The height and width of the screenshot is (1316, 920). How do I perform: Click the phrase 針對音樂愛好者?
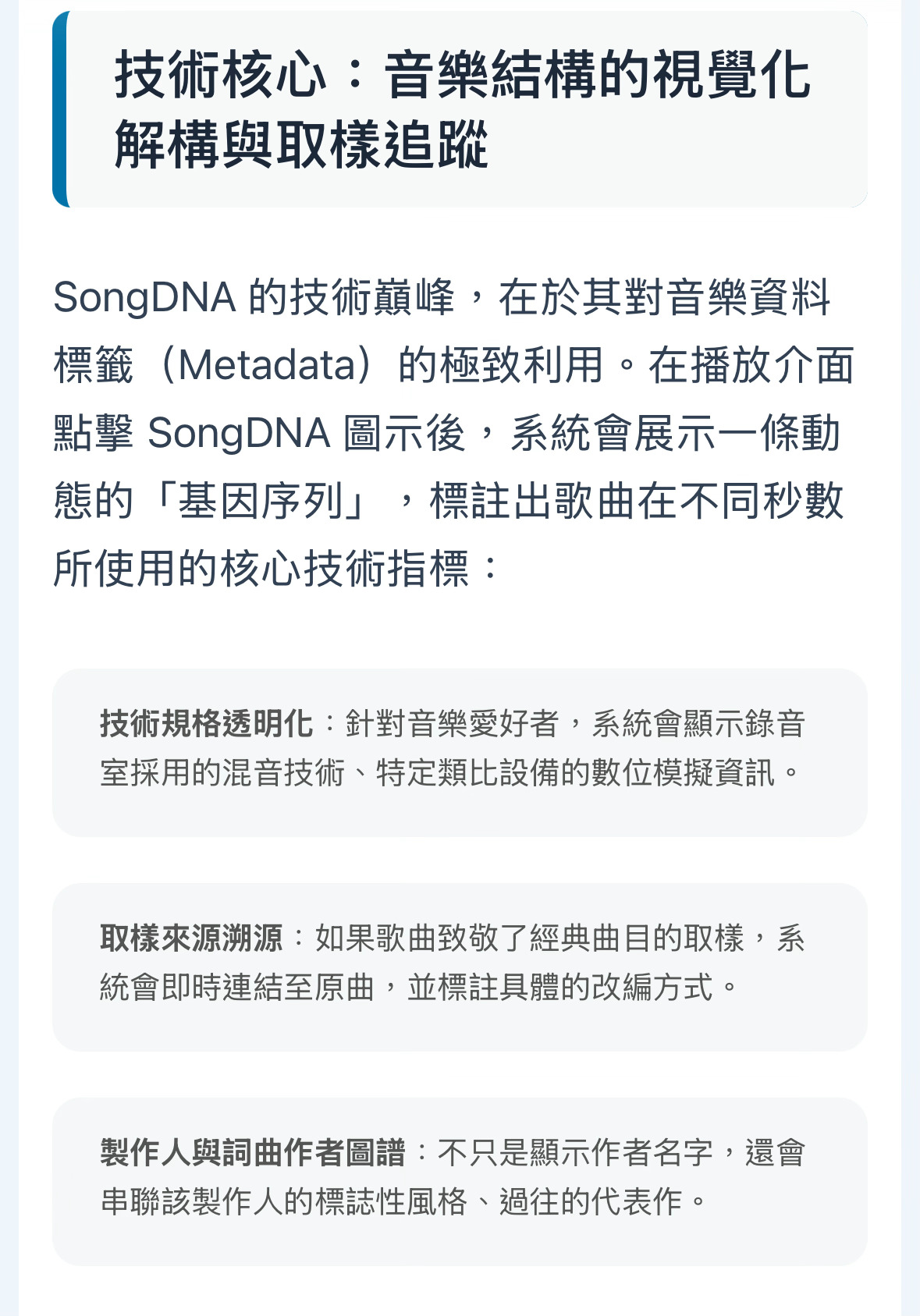(x=453, y=724)
